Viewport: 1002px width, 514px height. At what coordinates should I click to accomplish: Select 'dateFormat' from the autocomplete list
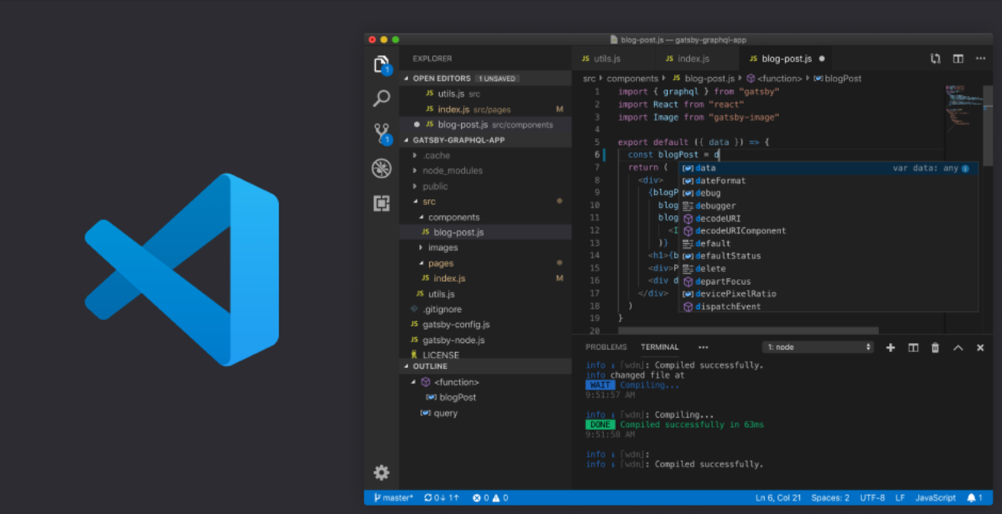pyautogui.click(x=720, y=181)
